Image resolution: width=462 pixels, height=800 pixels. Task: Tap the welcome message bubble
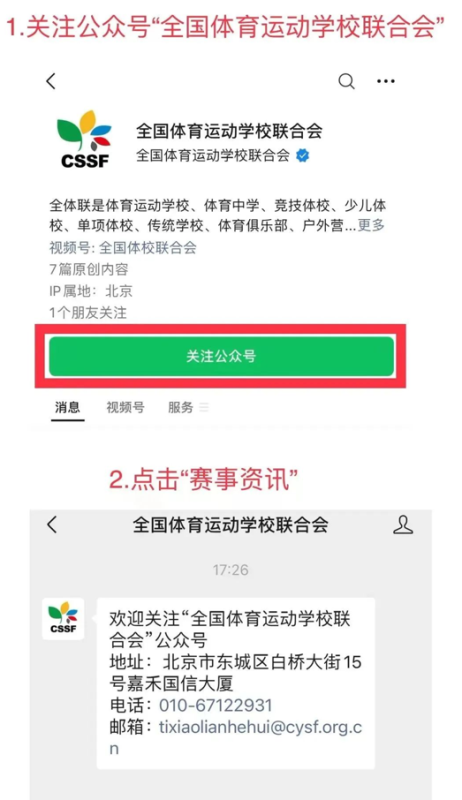click(236, 683)
